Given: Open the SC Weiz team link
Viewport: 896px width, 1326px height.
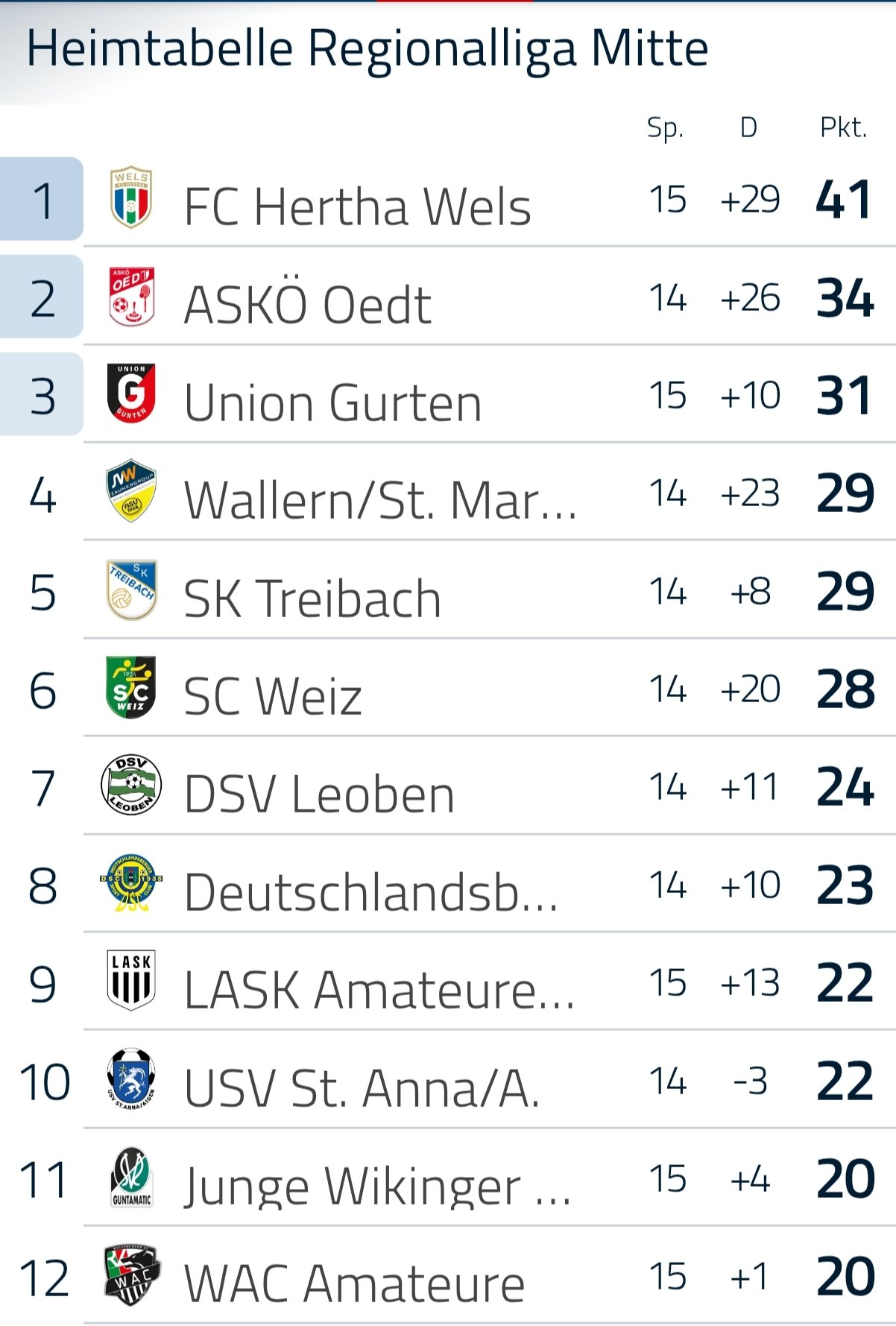Looking at the screenshot, I should (x=273, y=696).
